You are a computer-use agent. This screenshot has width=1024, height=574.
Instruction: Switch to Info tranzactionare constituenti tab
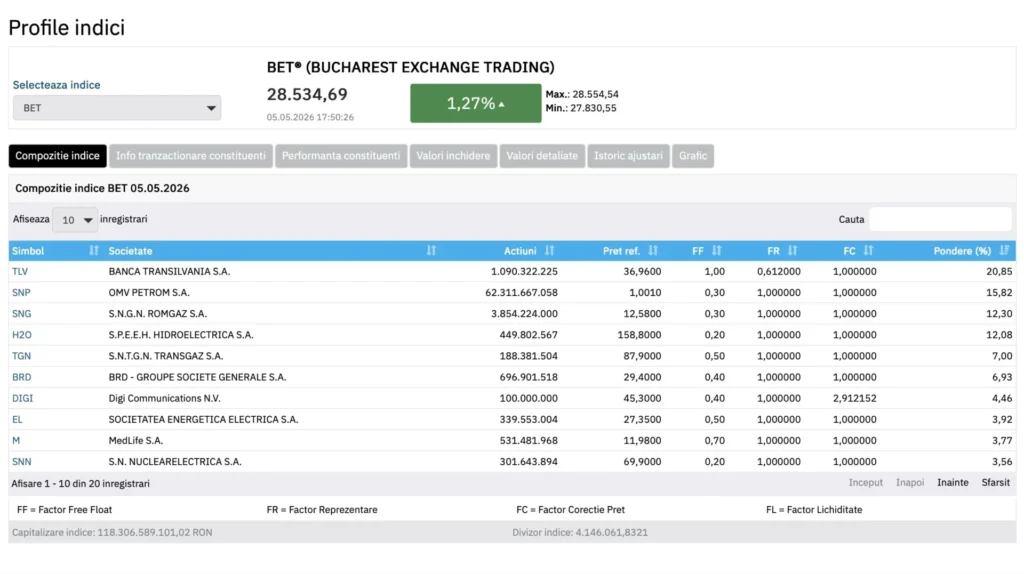[191, 156]
